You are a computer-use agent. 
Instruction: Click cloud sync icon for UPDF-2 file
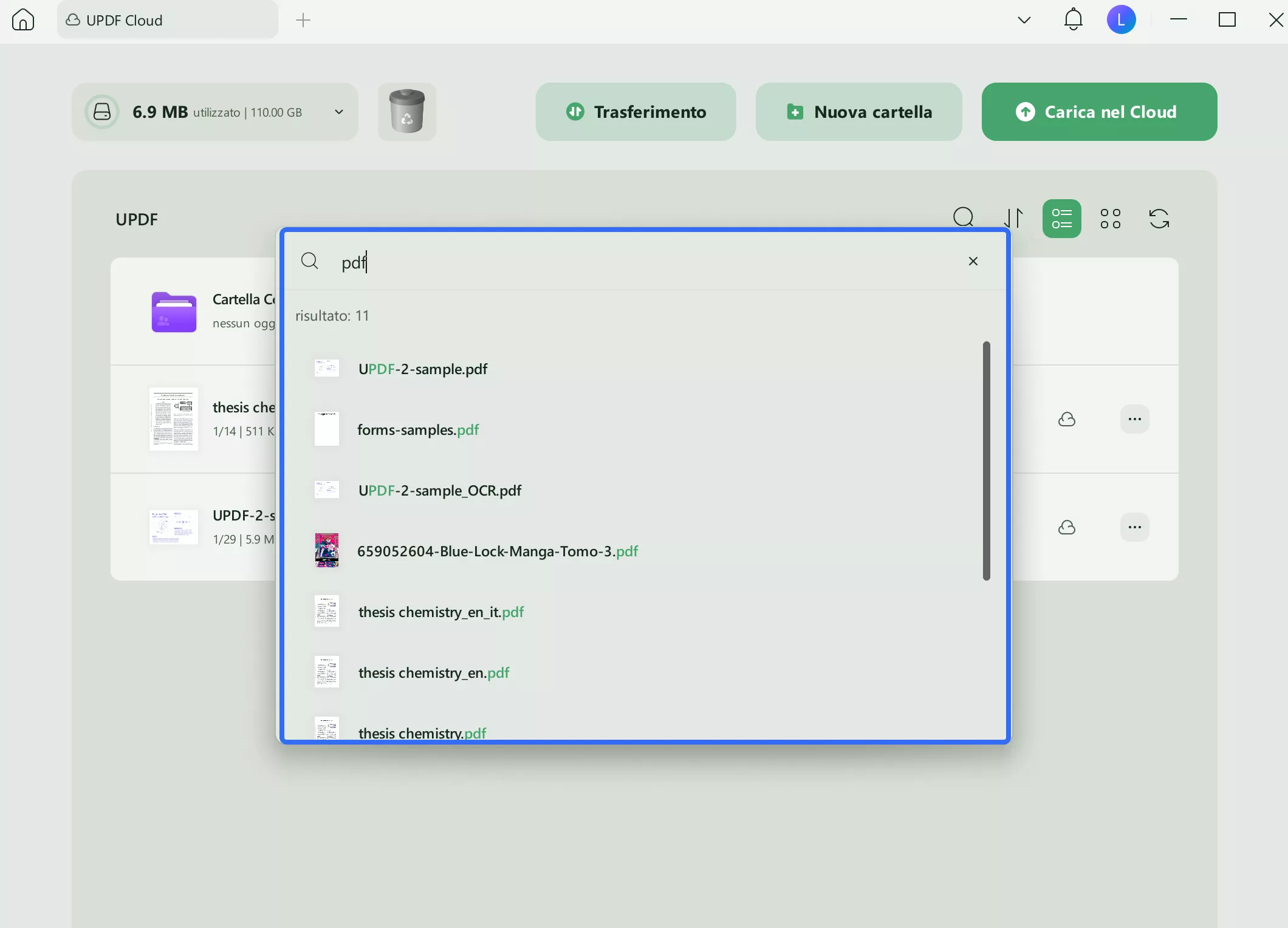(1066, 527)
